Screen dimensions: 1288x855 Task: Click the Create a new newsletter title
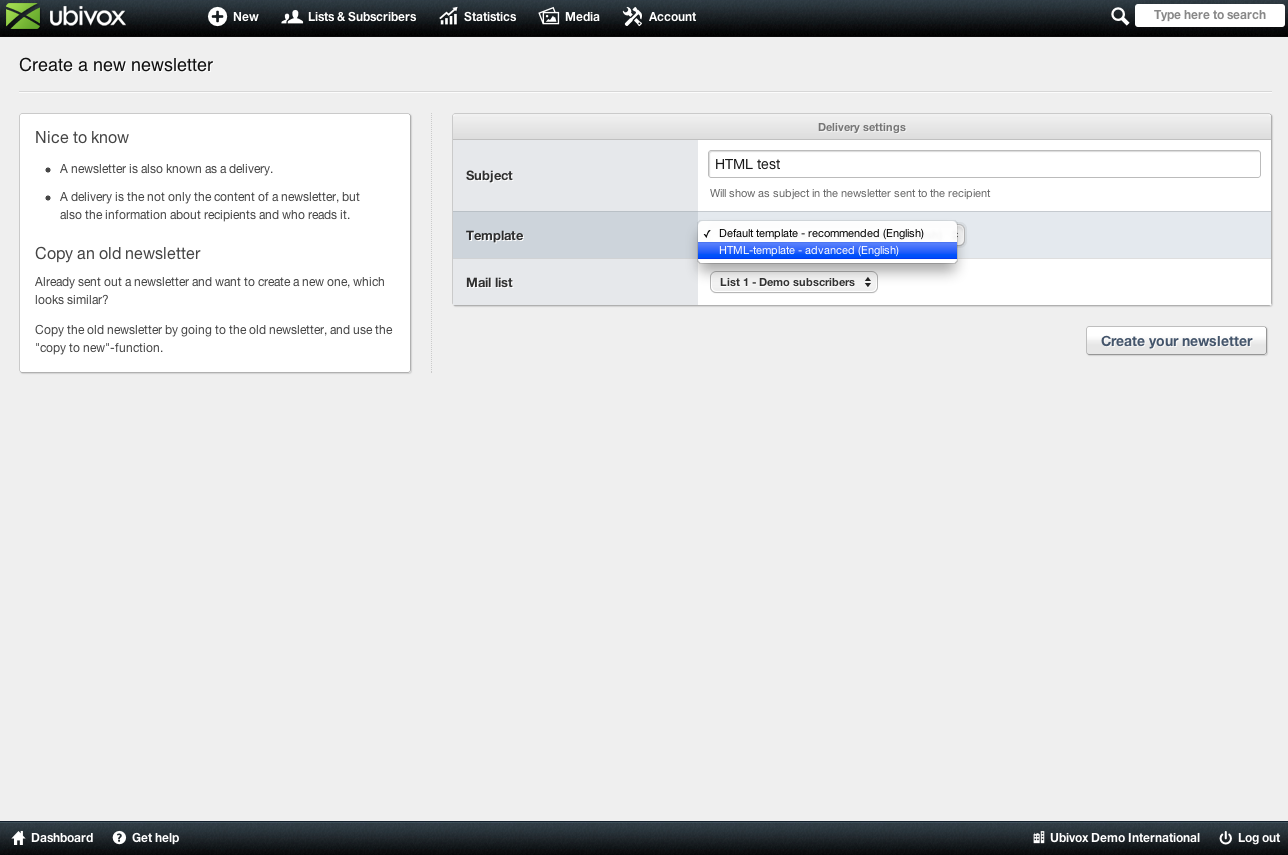coord(116,65)
